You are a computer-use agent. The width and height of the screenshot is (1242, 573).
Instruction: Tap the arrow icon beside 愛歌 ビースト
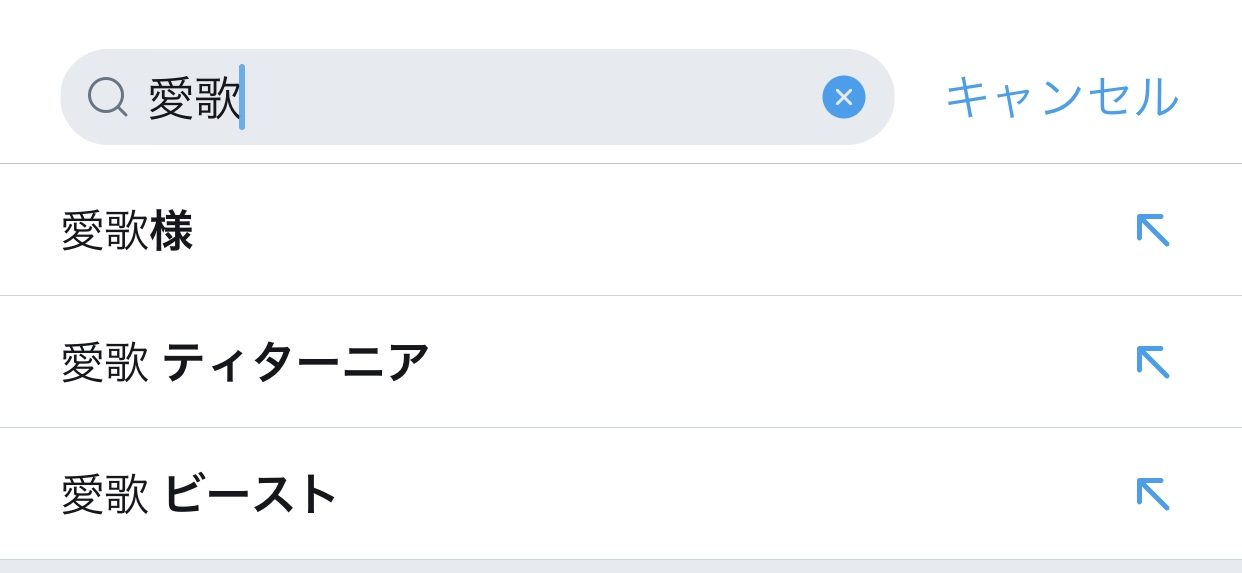pyautogui.click(x=1152, y=494)
